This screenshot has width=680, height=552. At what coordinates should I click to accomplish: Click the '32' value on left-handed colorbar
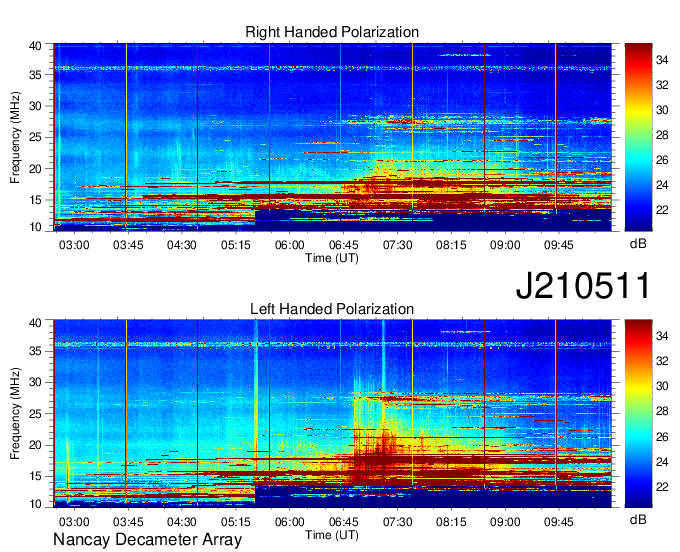pos(662,361)
